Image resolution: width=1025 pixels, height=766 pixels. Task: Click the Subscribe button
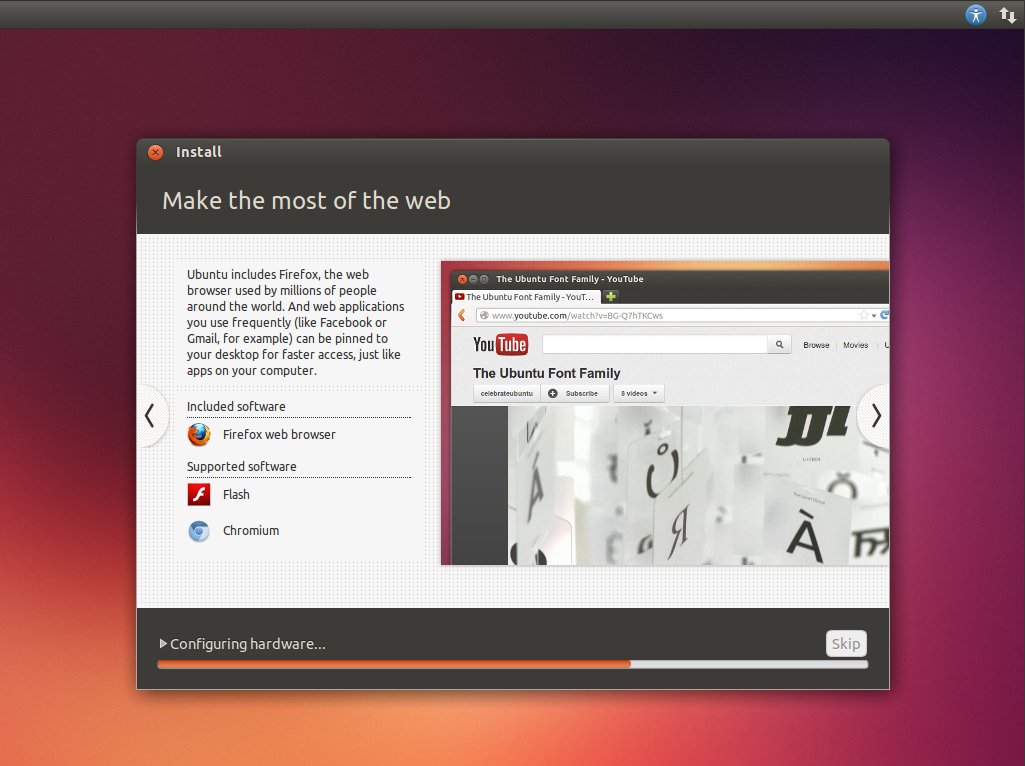[x=575, y=393]
